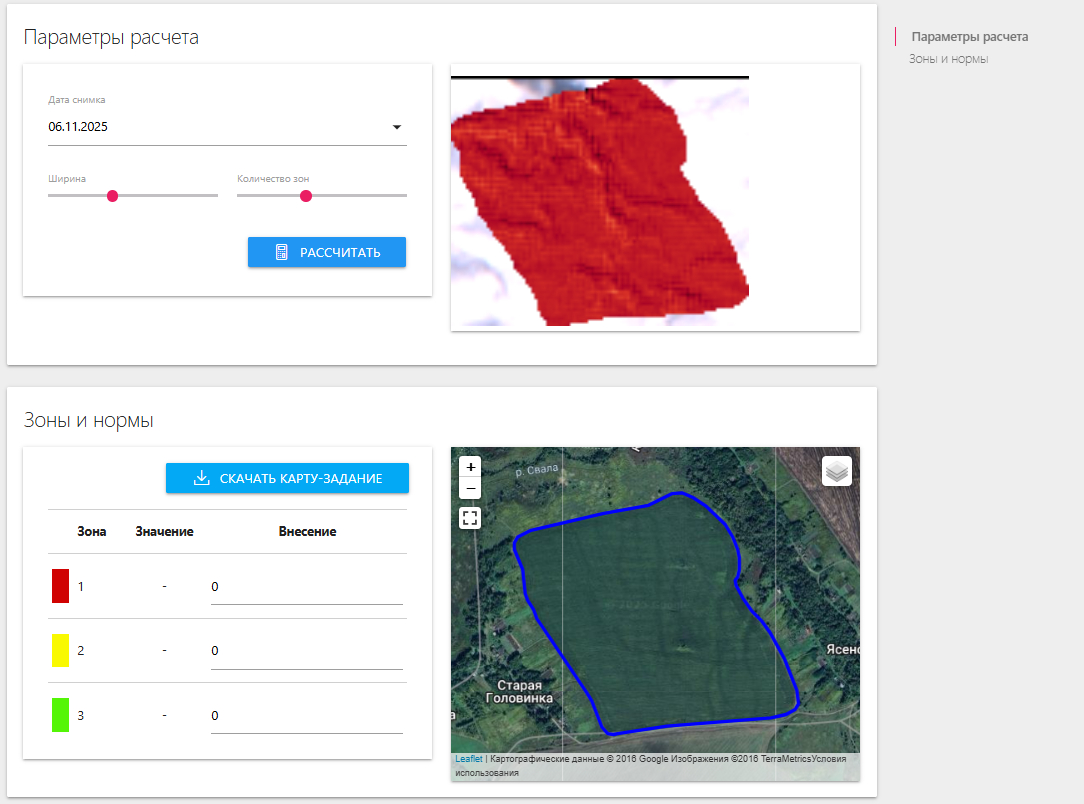Zoom out on the field map

(x=471, y=488)
